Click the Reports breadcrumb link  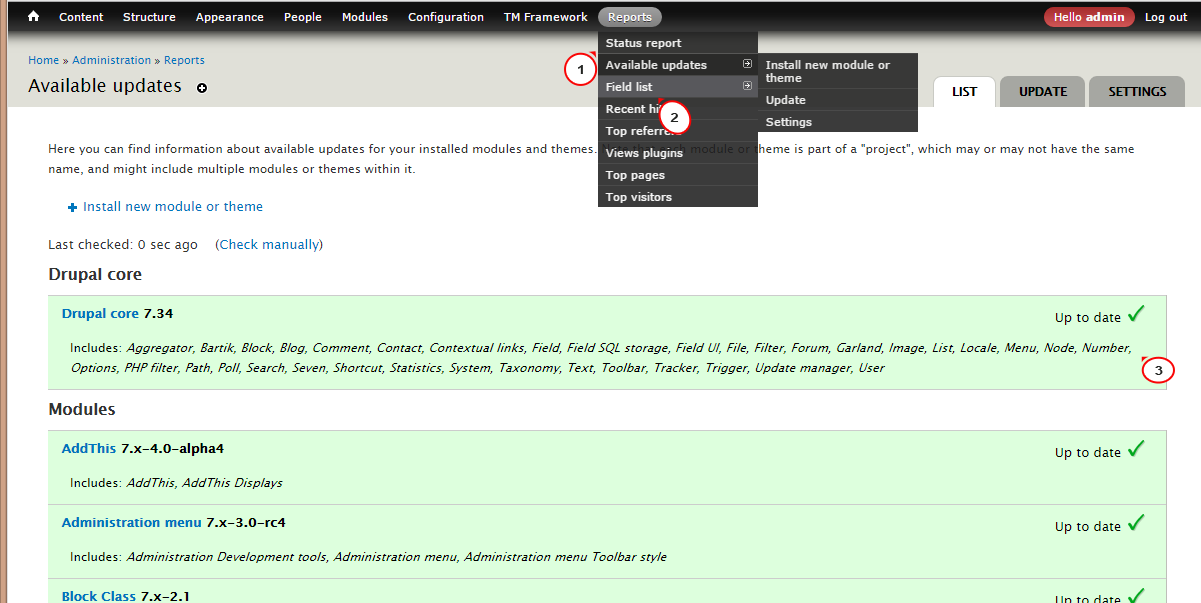coord(185,60)
